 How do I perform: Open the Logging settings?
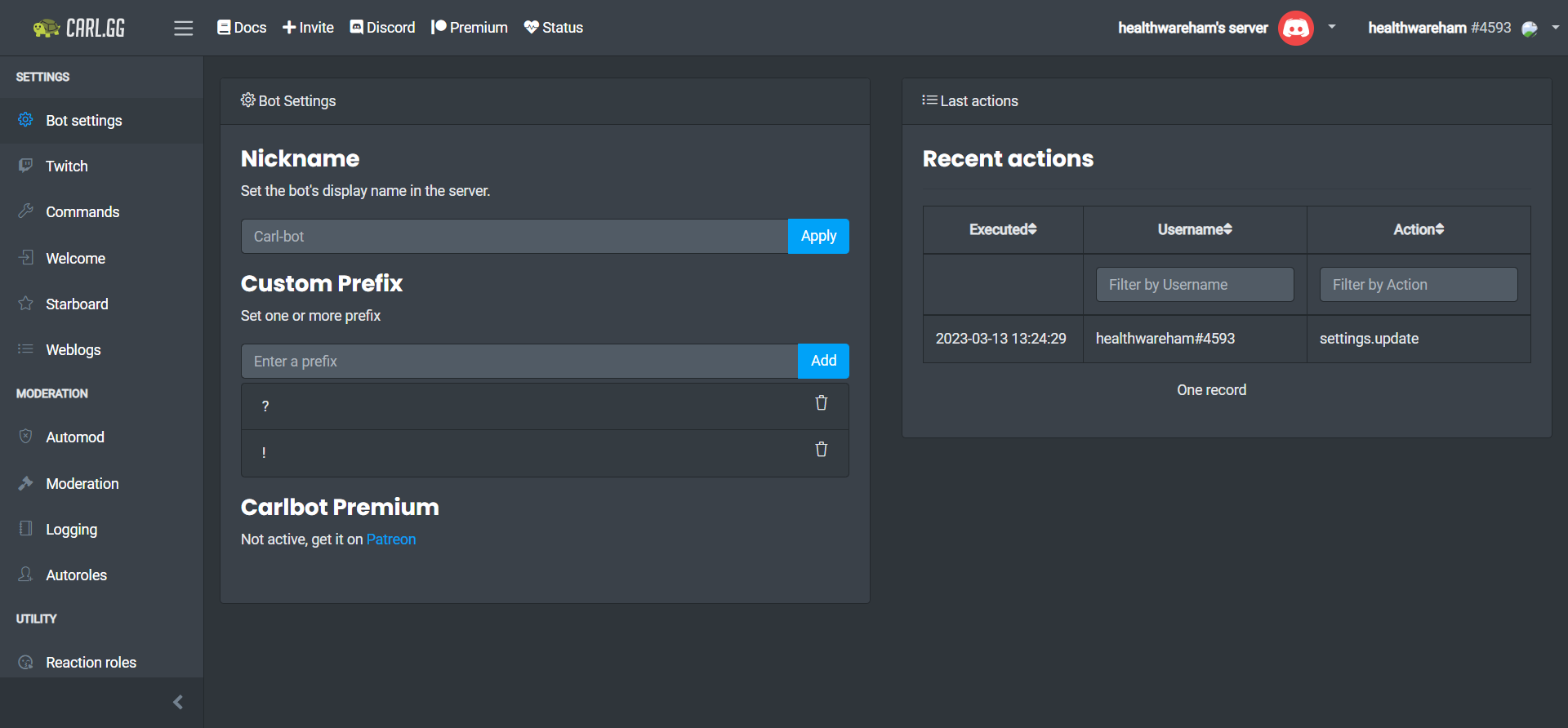click(x=101, y=530)
